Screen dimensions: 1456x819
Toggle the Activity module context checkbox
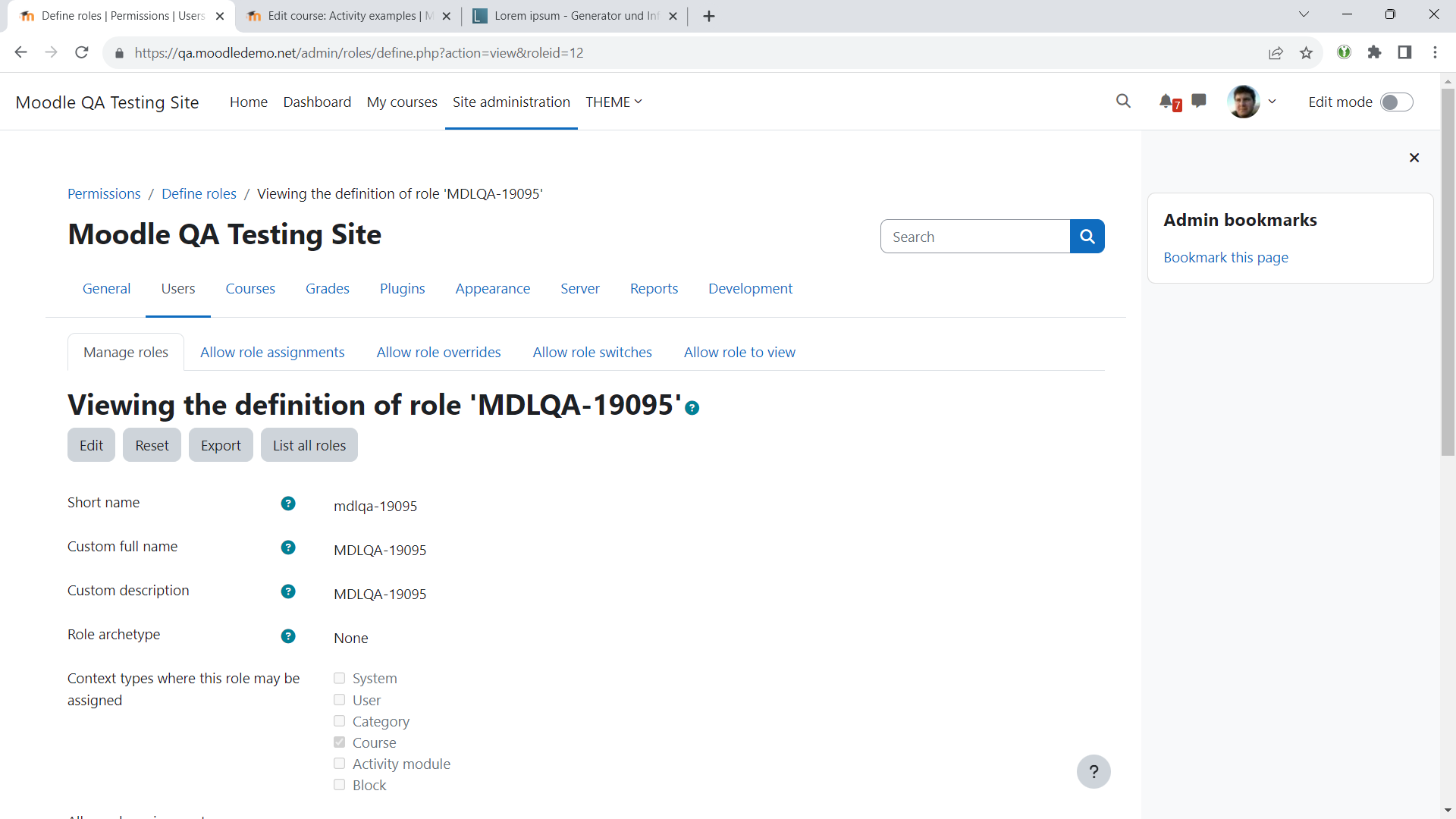339,763
